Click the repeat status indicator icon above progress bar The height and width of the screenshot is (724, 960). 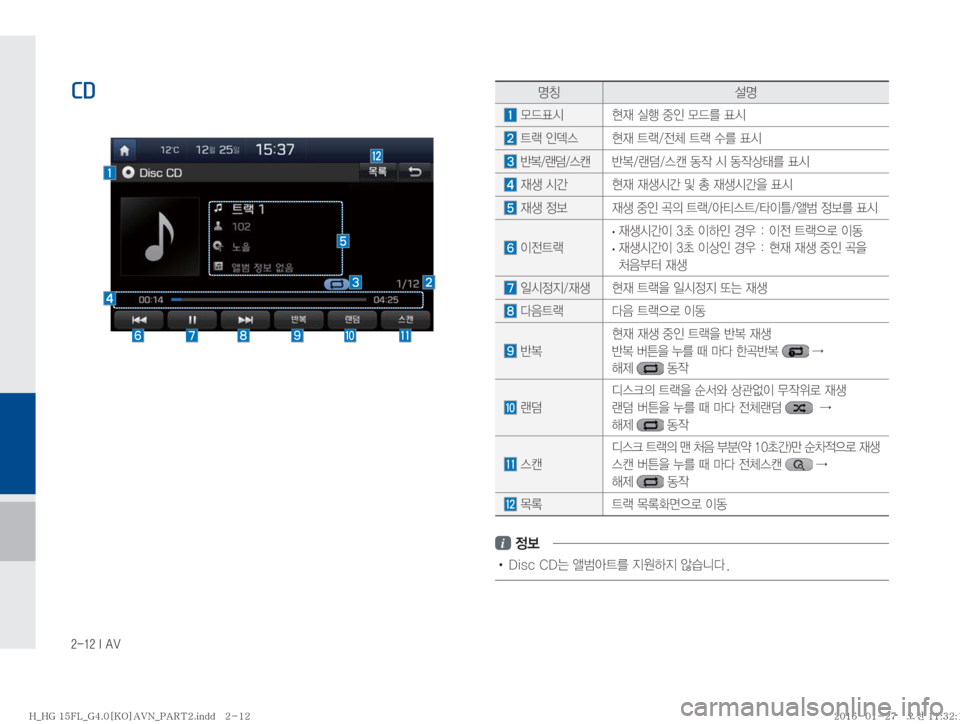[337, 284]
